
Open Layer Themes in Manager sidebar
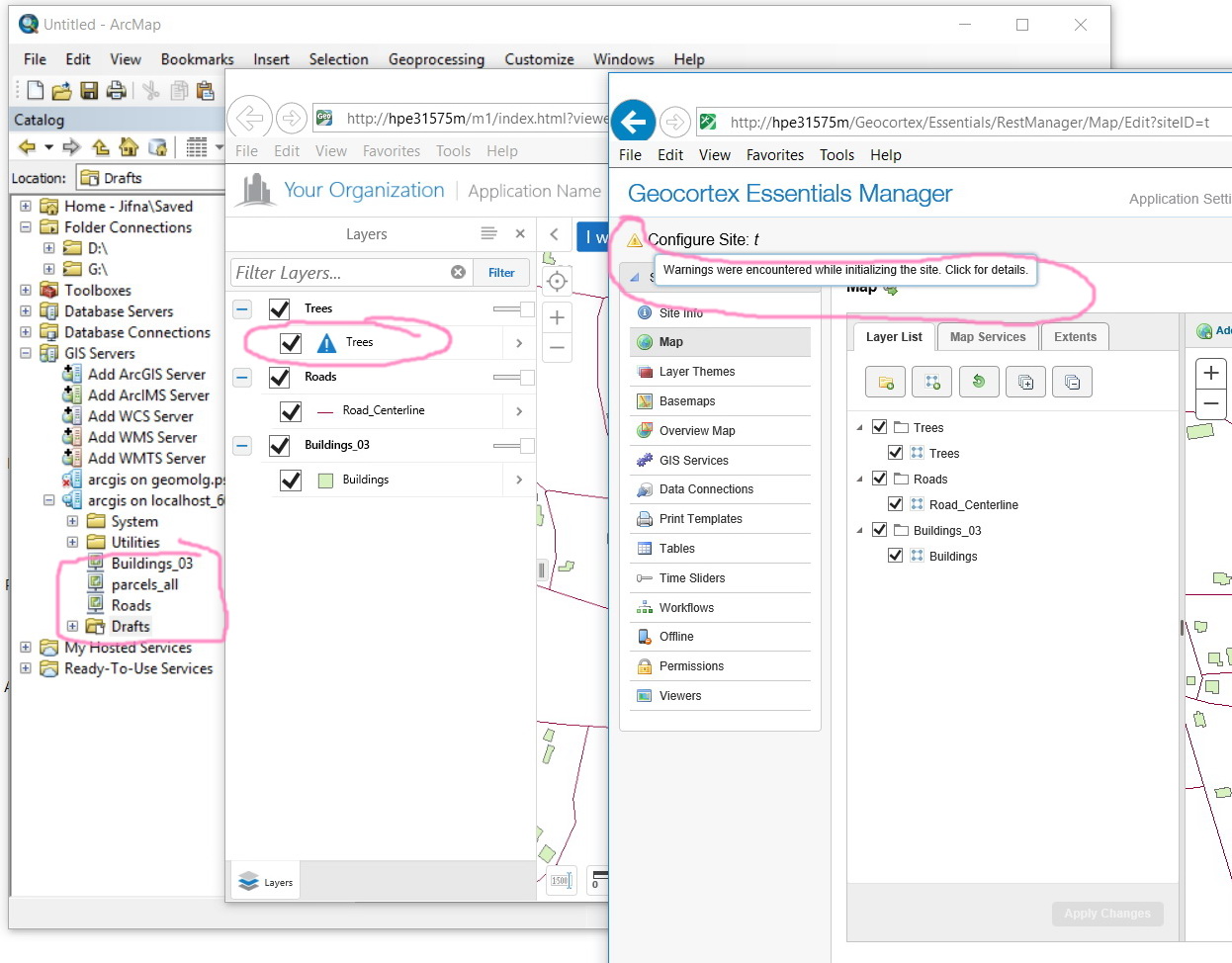click(x=720, y=372)
